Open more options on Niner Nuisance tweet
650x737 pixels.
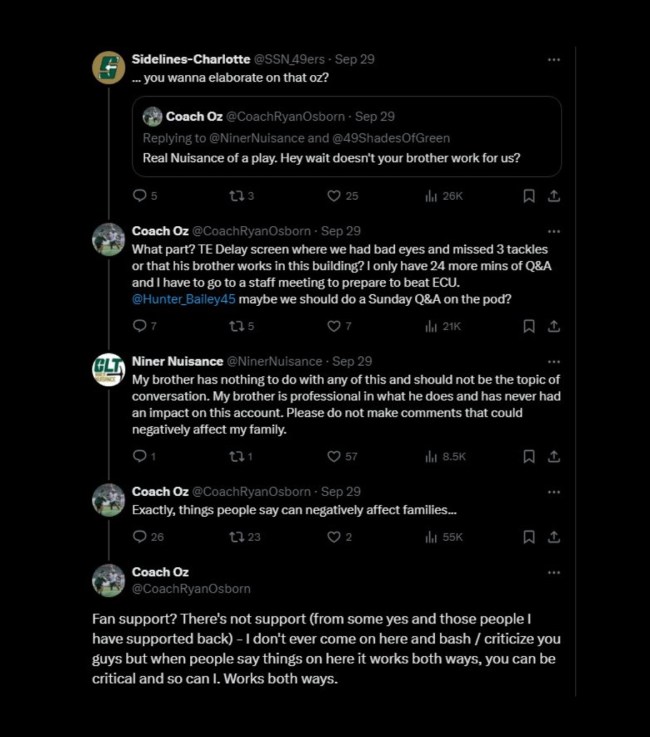[553, 361]
